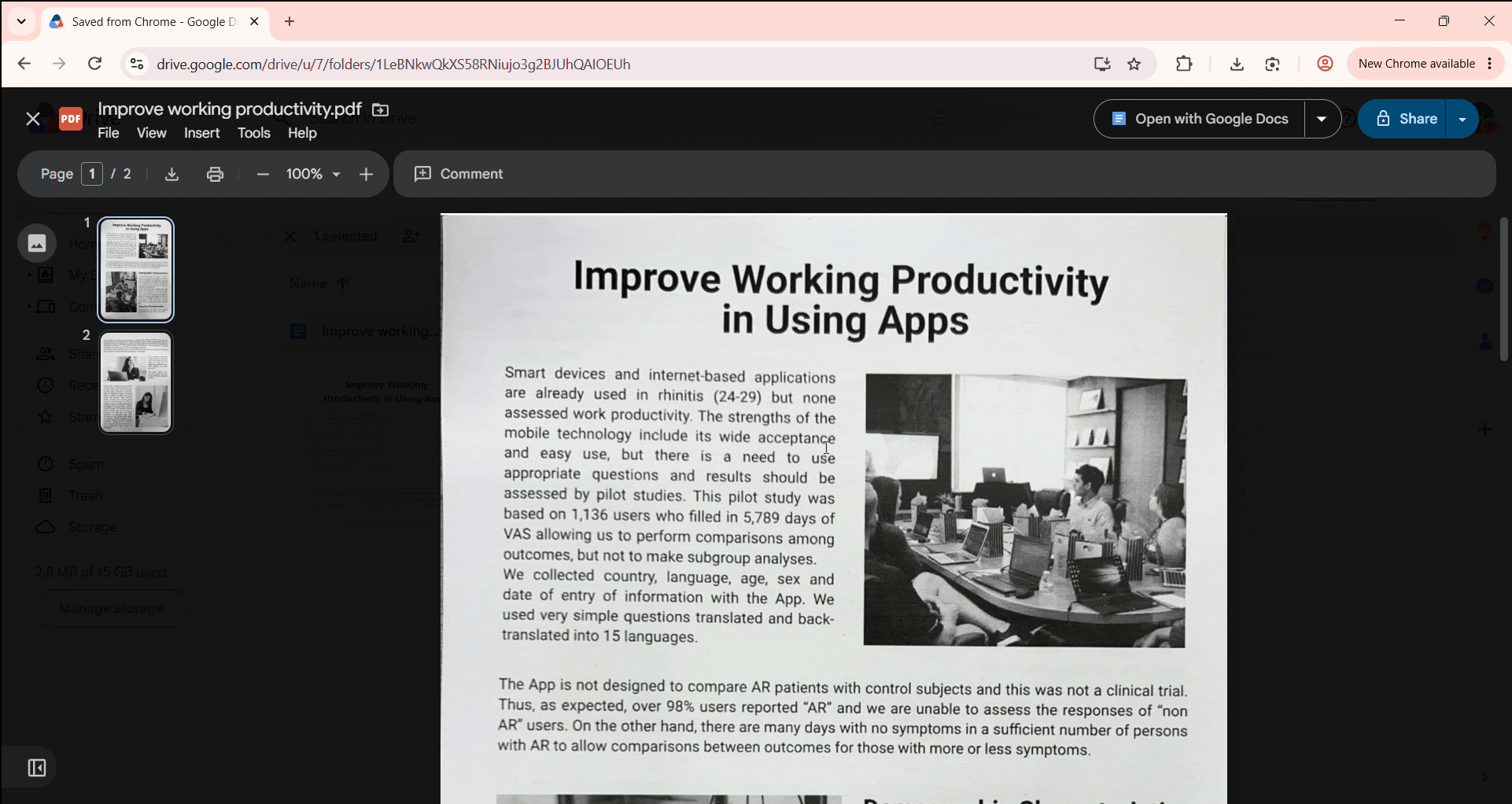This screenshot has width=1512, height=804.
Task: Click the Manage storage button
Action: (111, 608)
